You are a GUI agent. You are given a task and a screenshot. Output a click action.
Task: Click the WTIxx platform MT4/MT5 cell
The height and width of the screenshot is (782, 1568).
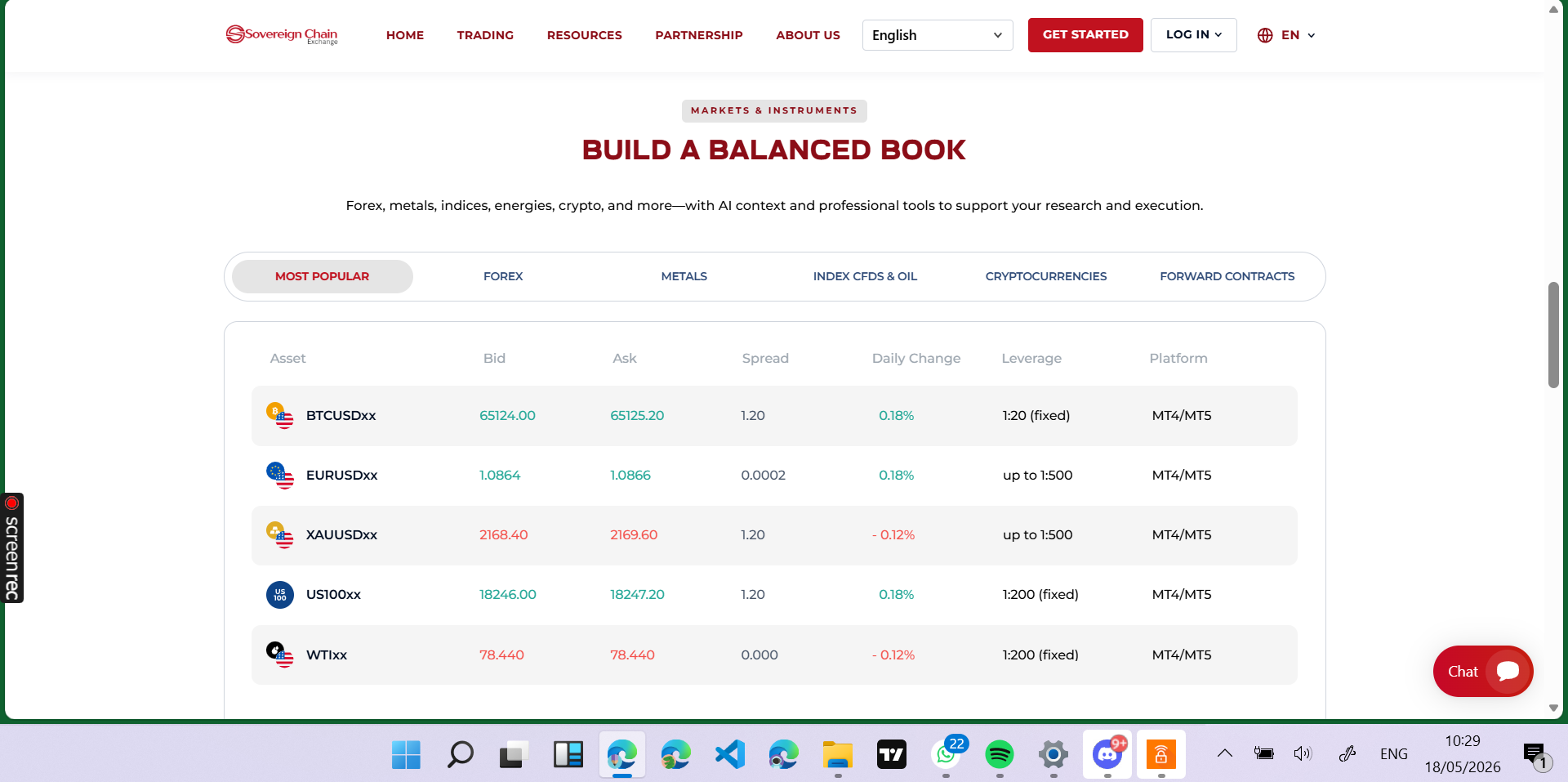coord(1182,655)
